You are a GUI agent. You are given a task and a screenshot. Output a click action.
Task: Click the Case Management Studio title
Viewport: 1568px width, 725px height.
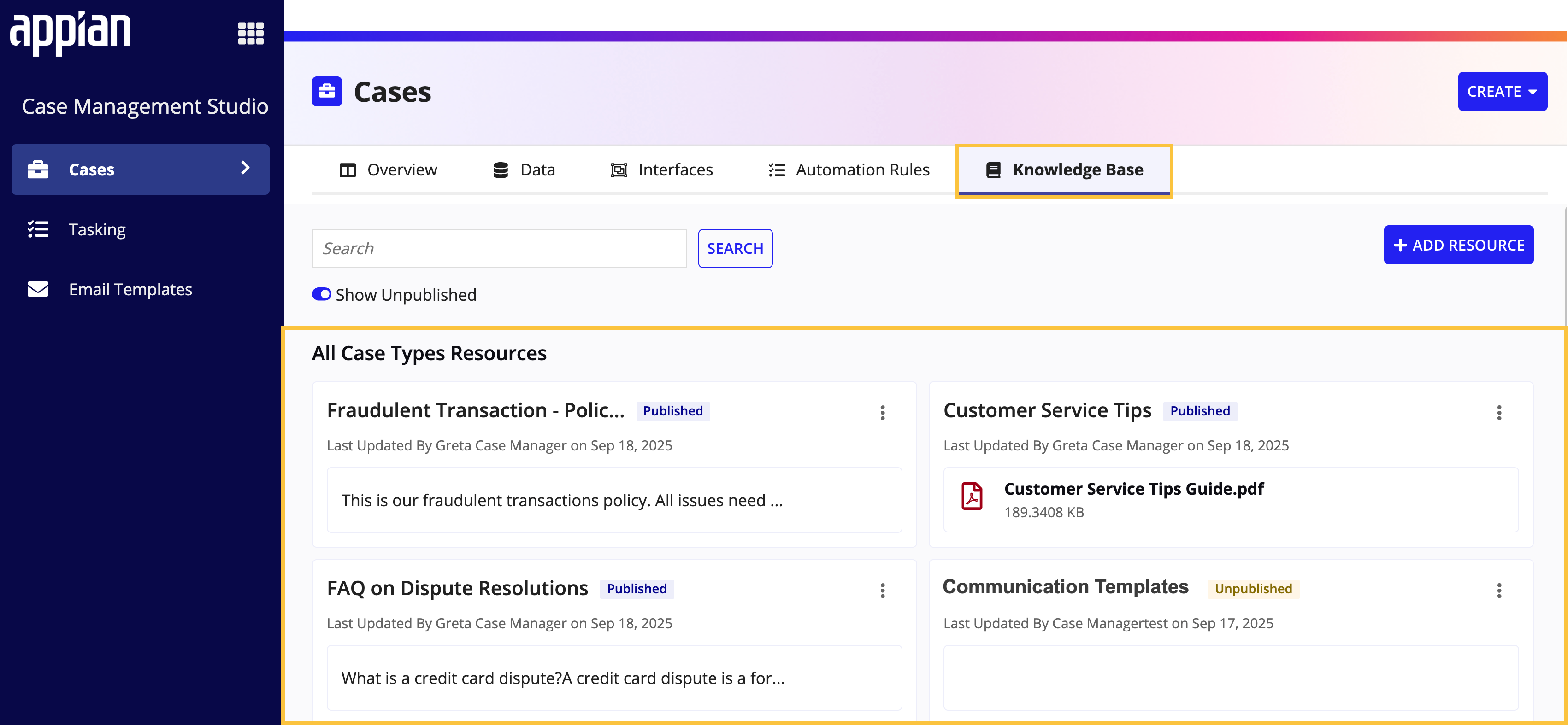[145, 106]
